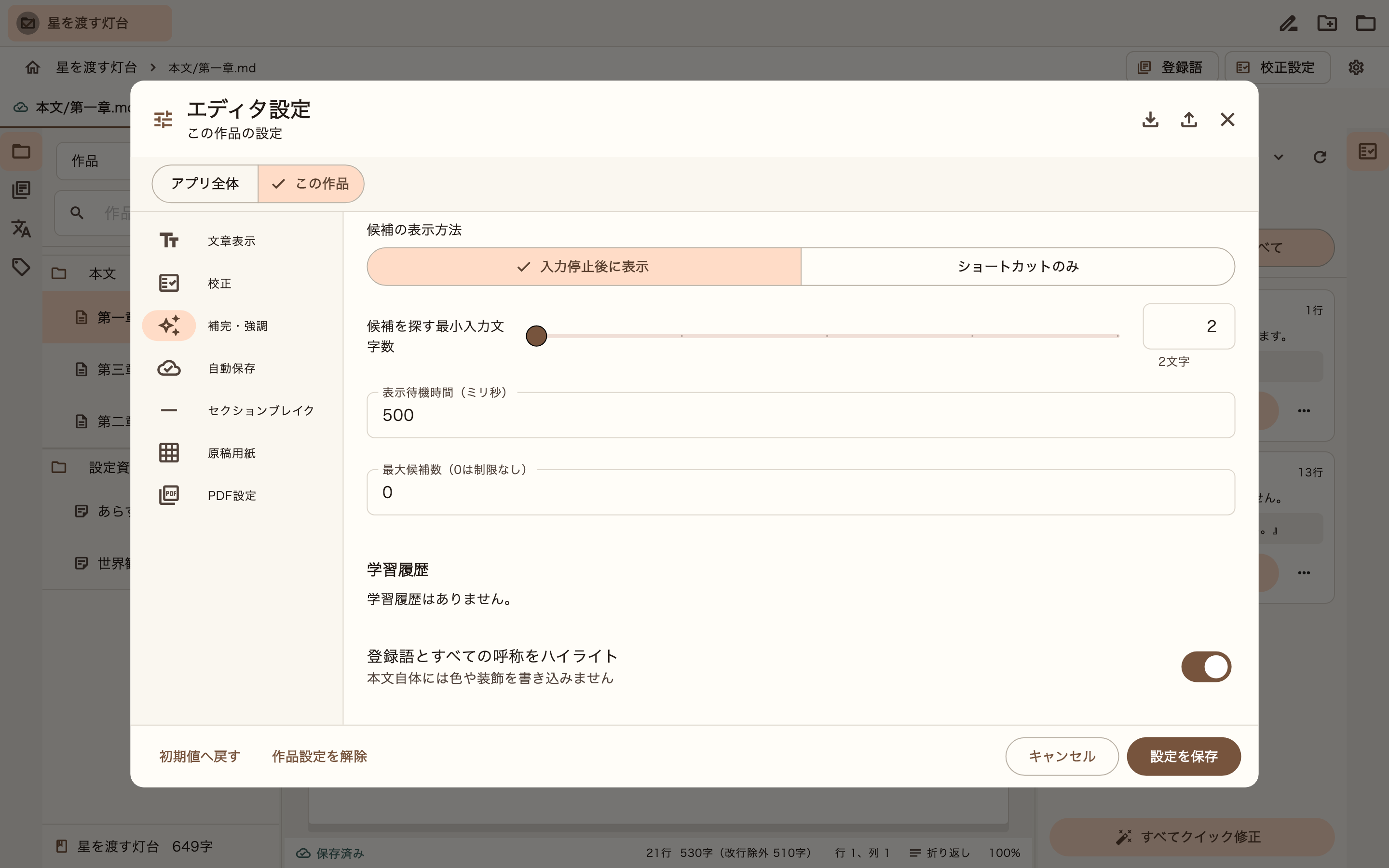Open 校正 settings category
1389x868 pixels.
coord(236,283)
